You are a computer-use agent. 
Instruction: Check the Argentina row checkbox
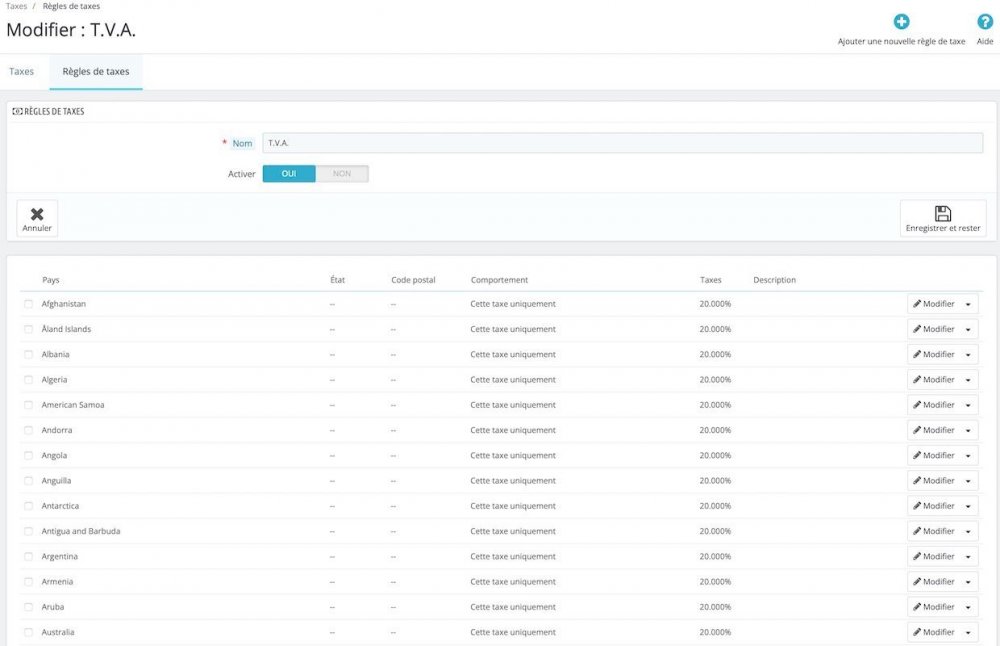tap(28, 557)
